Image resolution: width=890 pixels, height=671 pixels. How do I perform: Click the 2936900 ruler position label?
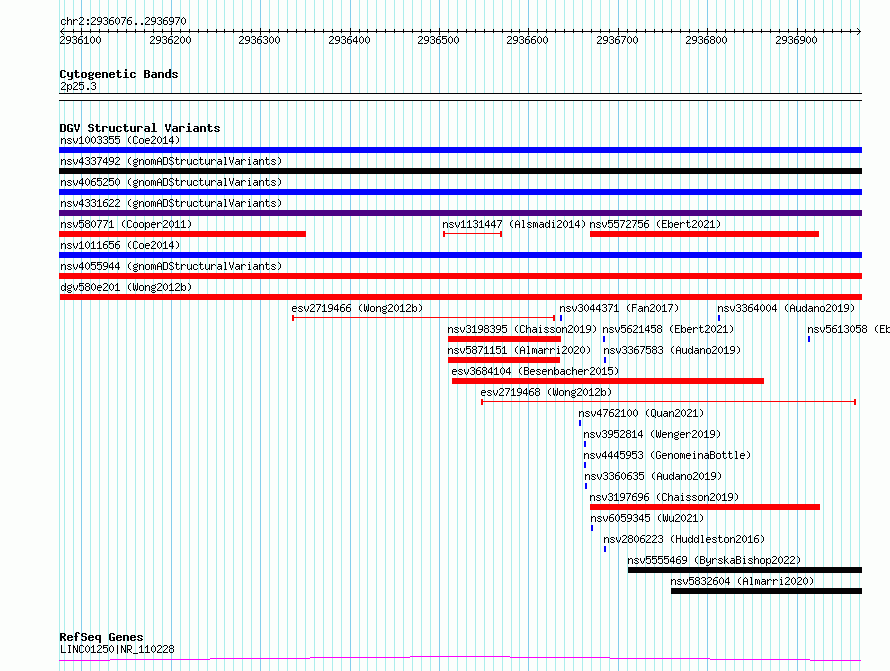coord(796,40)
